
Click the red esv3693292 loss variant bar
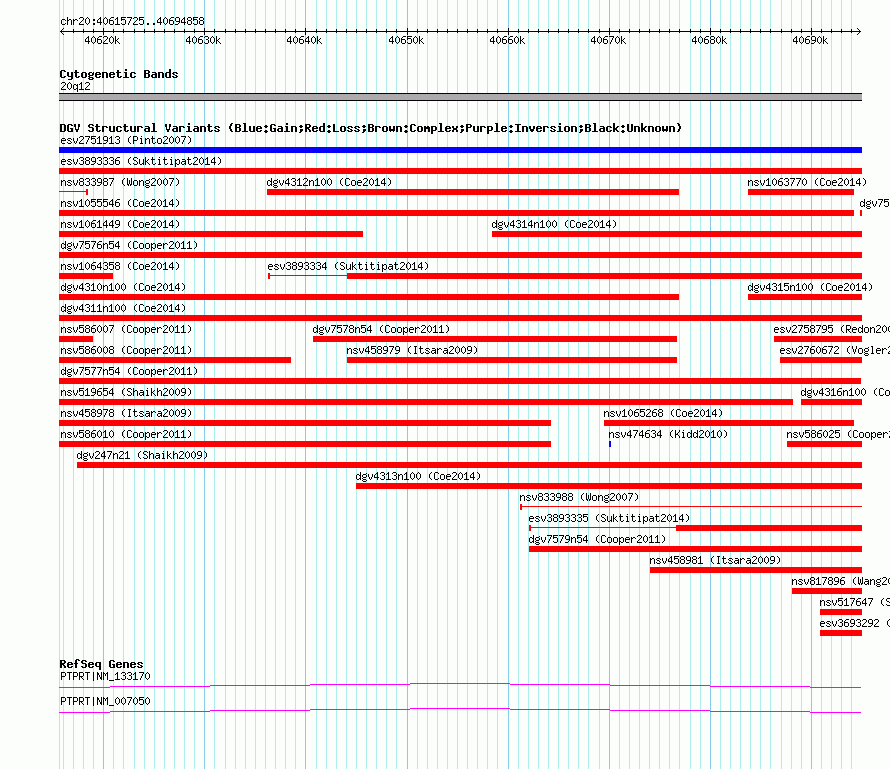pos(841,633)
